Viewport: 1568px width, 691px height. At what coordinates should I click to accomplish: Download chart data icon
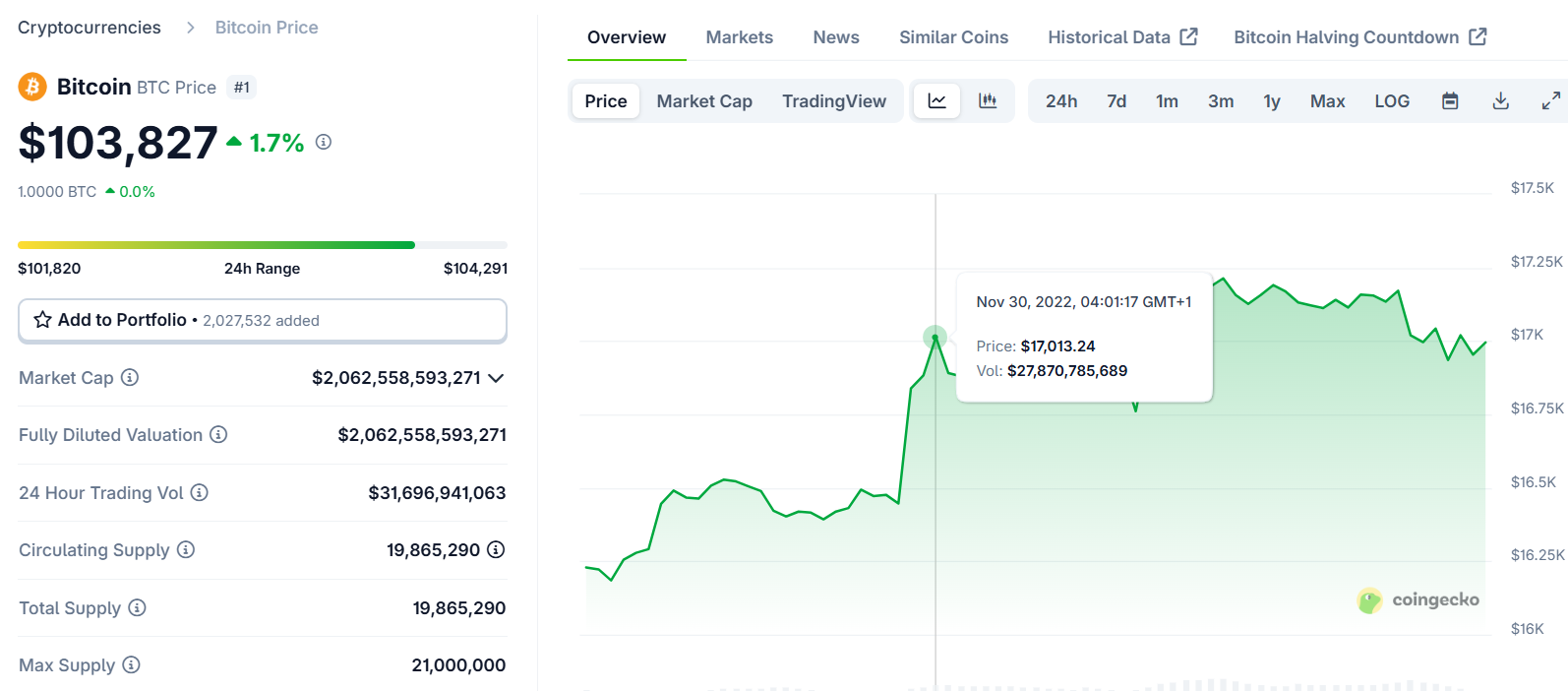click(1500, 101)
